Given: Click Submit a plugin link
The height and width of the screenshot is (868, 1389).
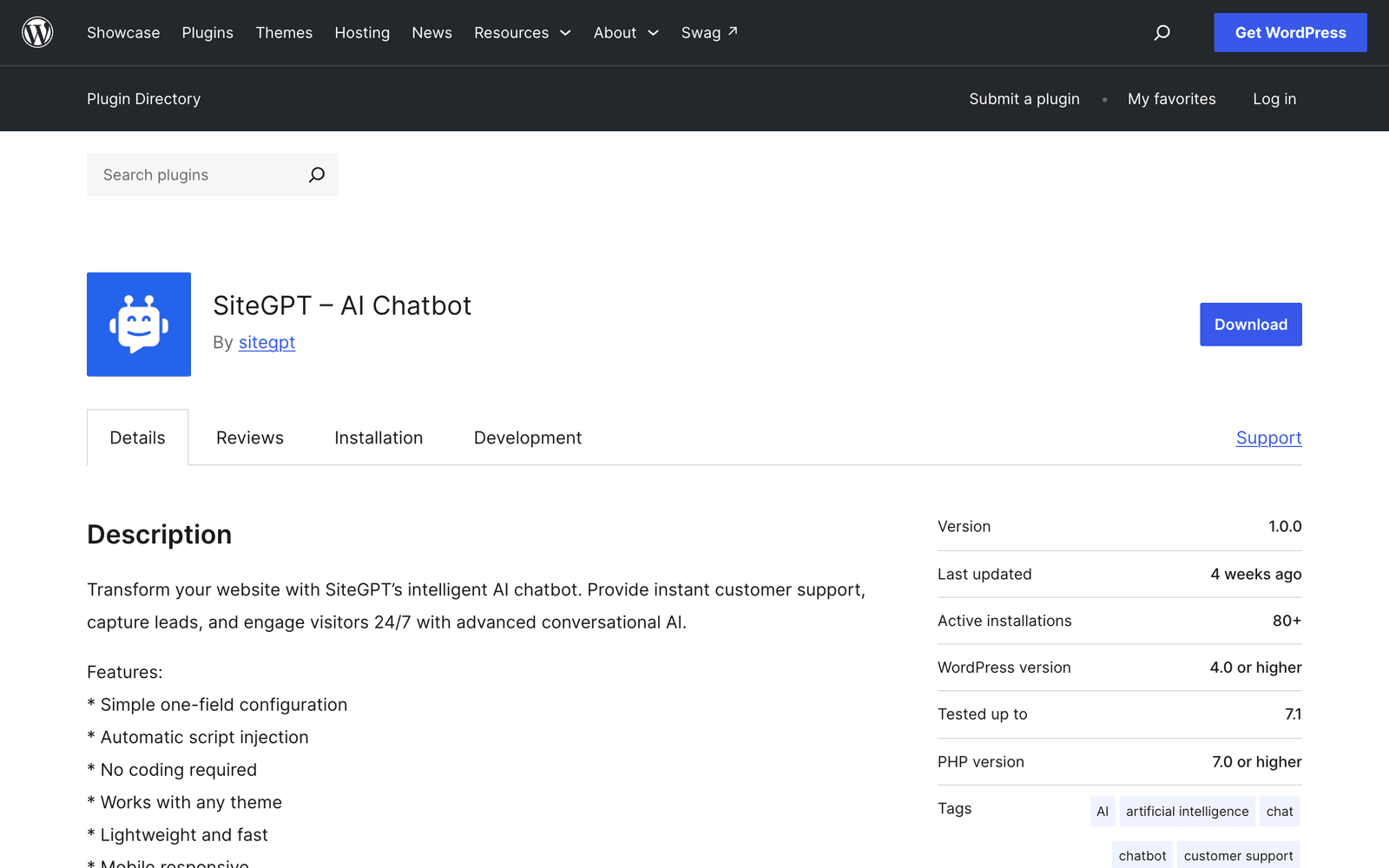Looking at the screenshot, I should [x=1024, y=99].
